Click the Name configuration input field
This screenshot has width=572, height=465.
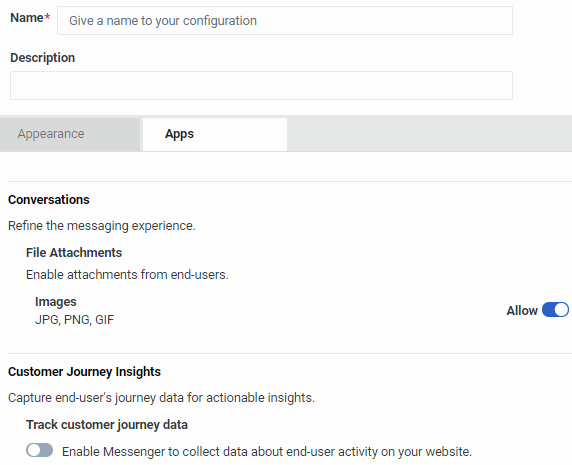pyautogui.click(x=285, y=20)
